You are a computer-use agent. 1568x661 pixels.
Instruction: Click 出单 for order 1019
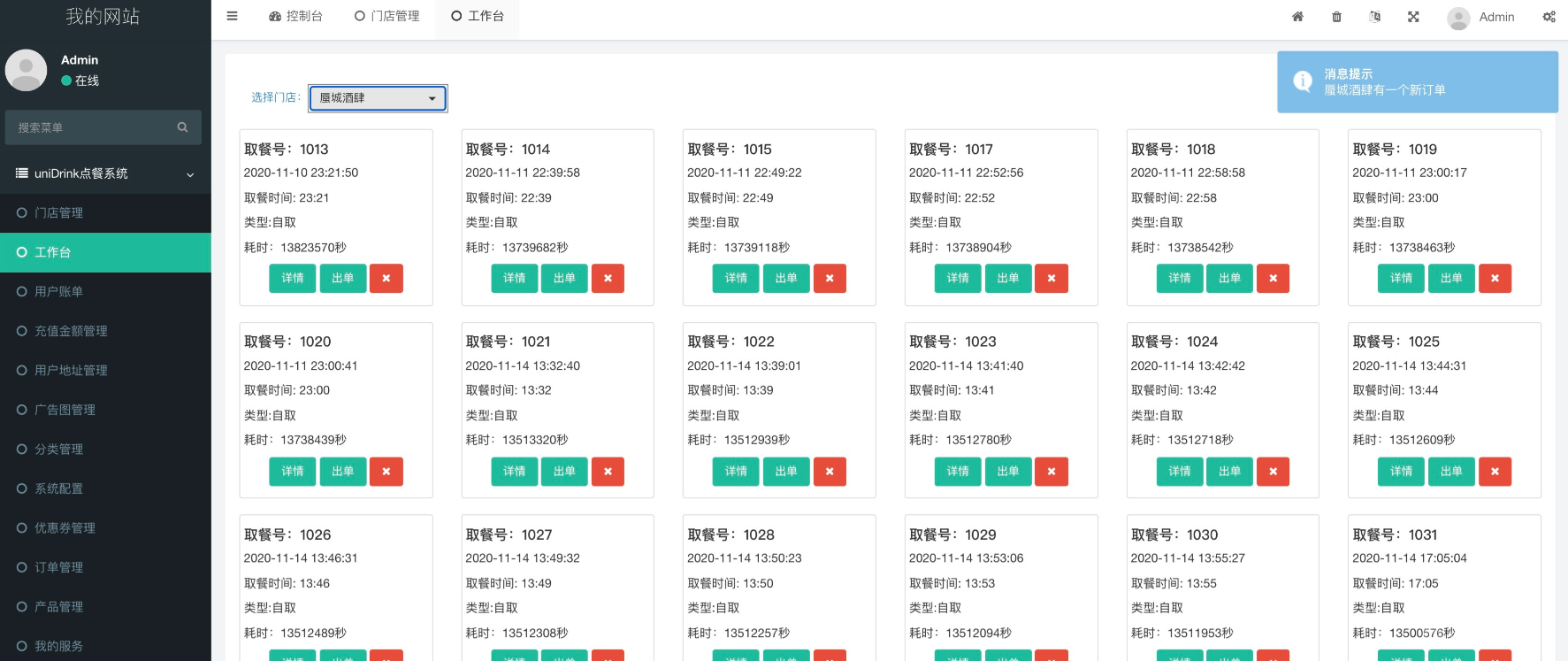click(x=1451, y=278)
